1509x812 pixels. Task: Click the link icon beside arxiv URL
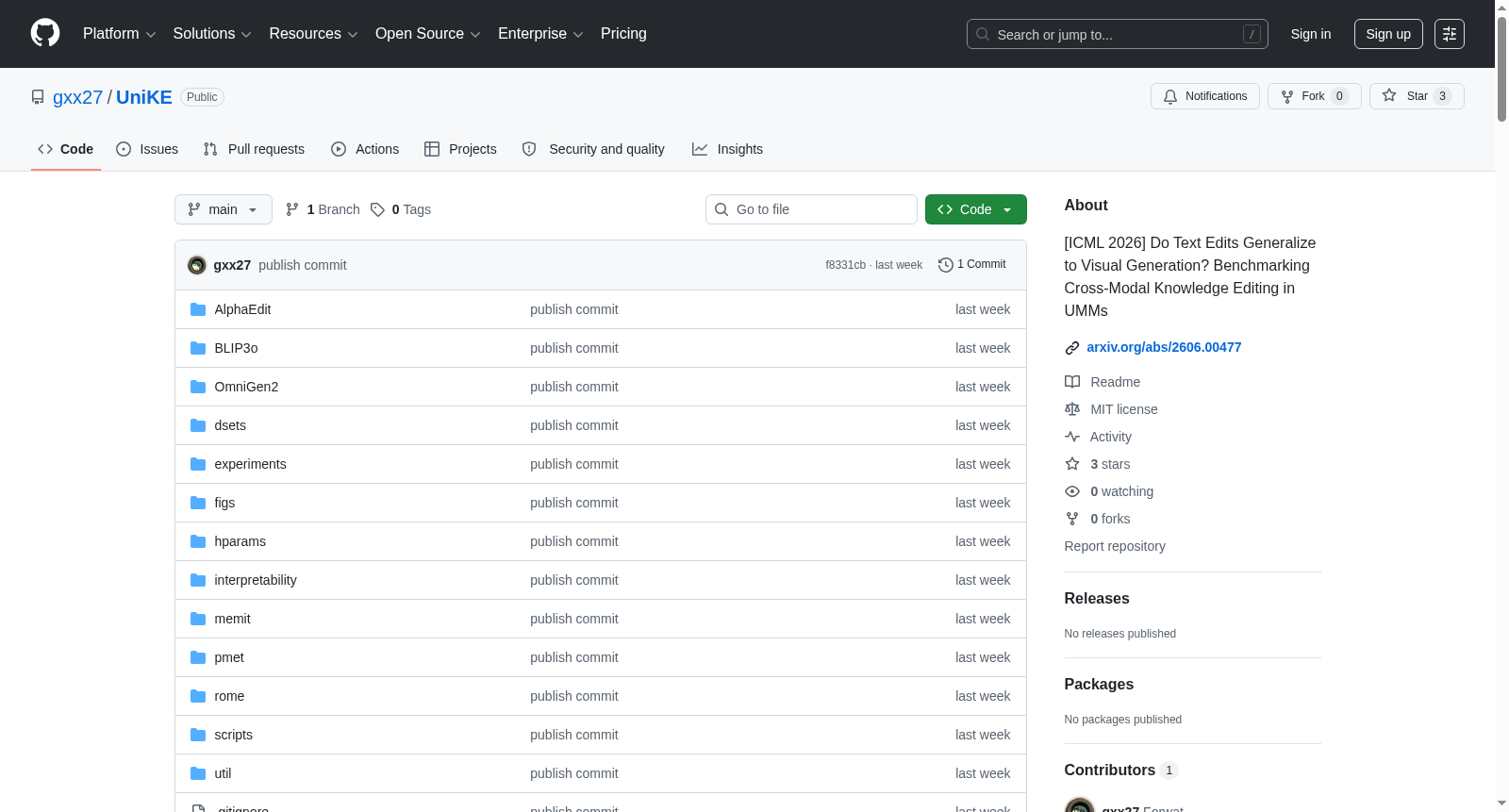[1072, 348]
